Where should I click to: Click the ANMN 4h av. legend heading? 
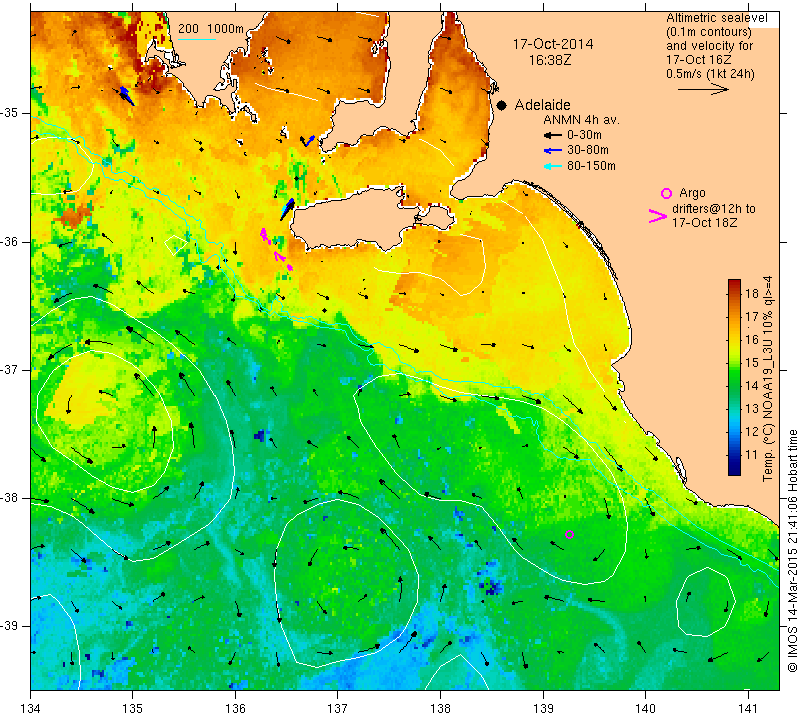tap(581, 120)
